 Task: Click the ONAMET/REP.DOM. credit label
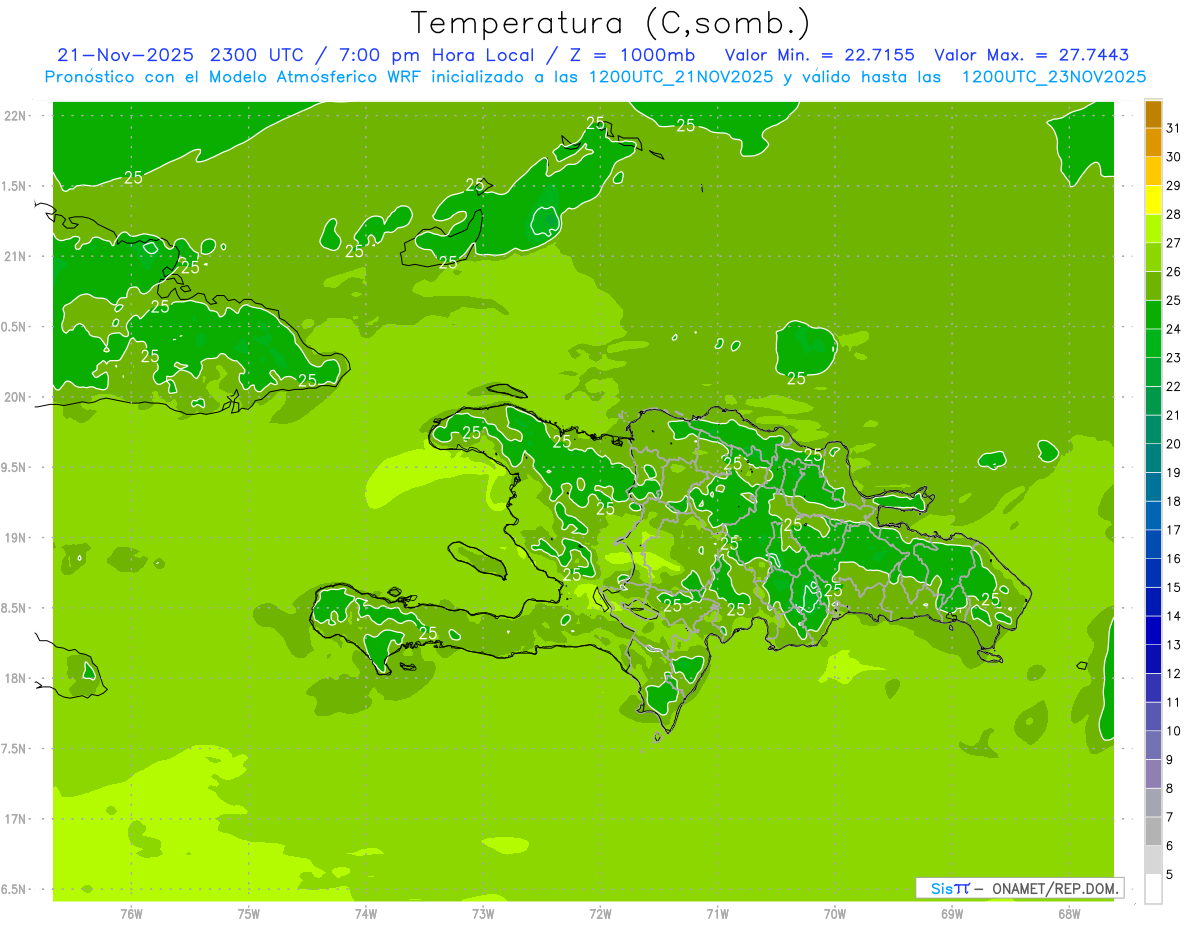coord(1056,888)
